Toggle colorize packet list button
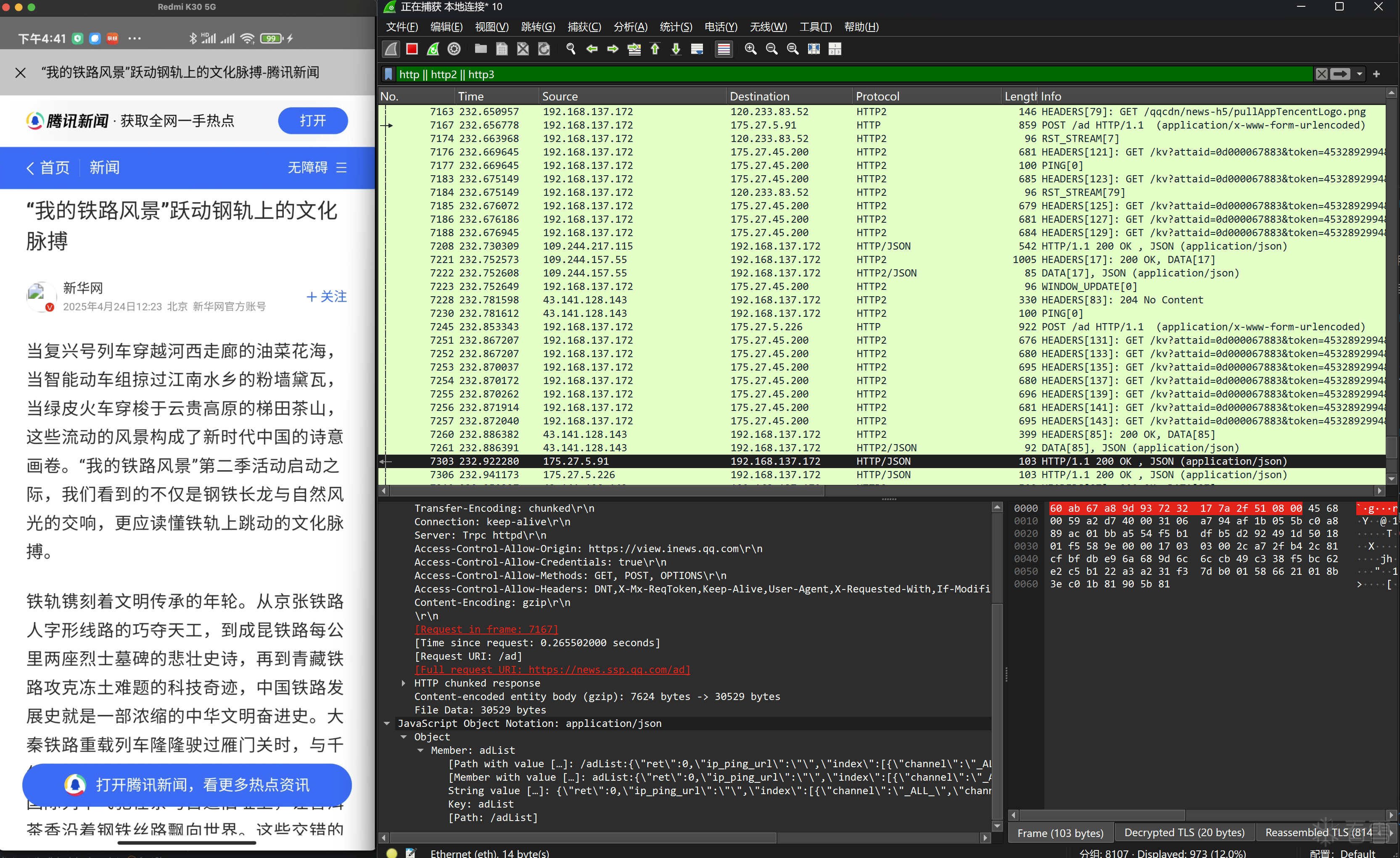The image size is (1400, 858). [723, 50]
